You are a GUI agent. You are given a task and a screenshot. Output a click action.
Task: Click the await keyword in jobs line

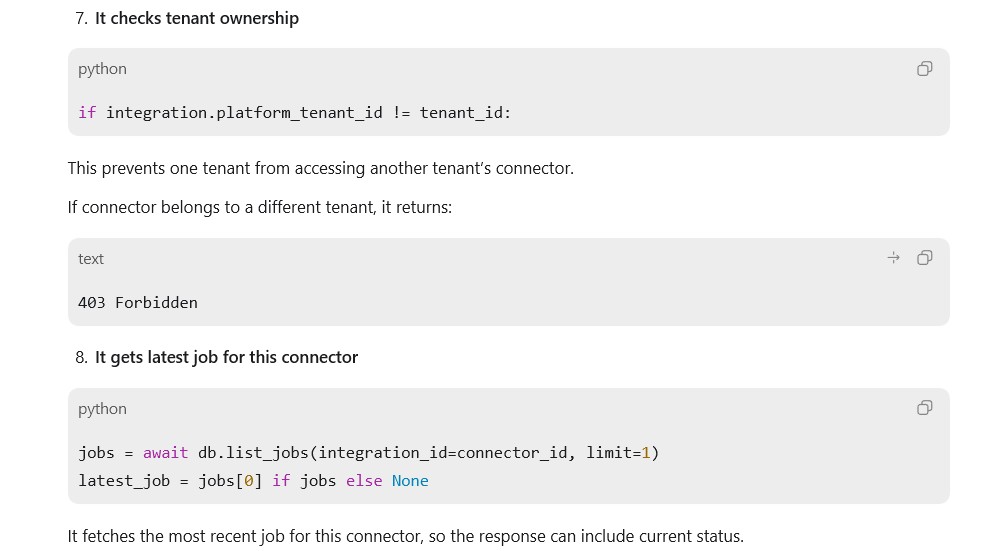pos(165,453)
